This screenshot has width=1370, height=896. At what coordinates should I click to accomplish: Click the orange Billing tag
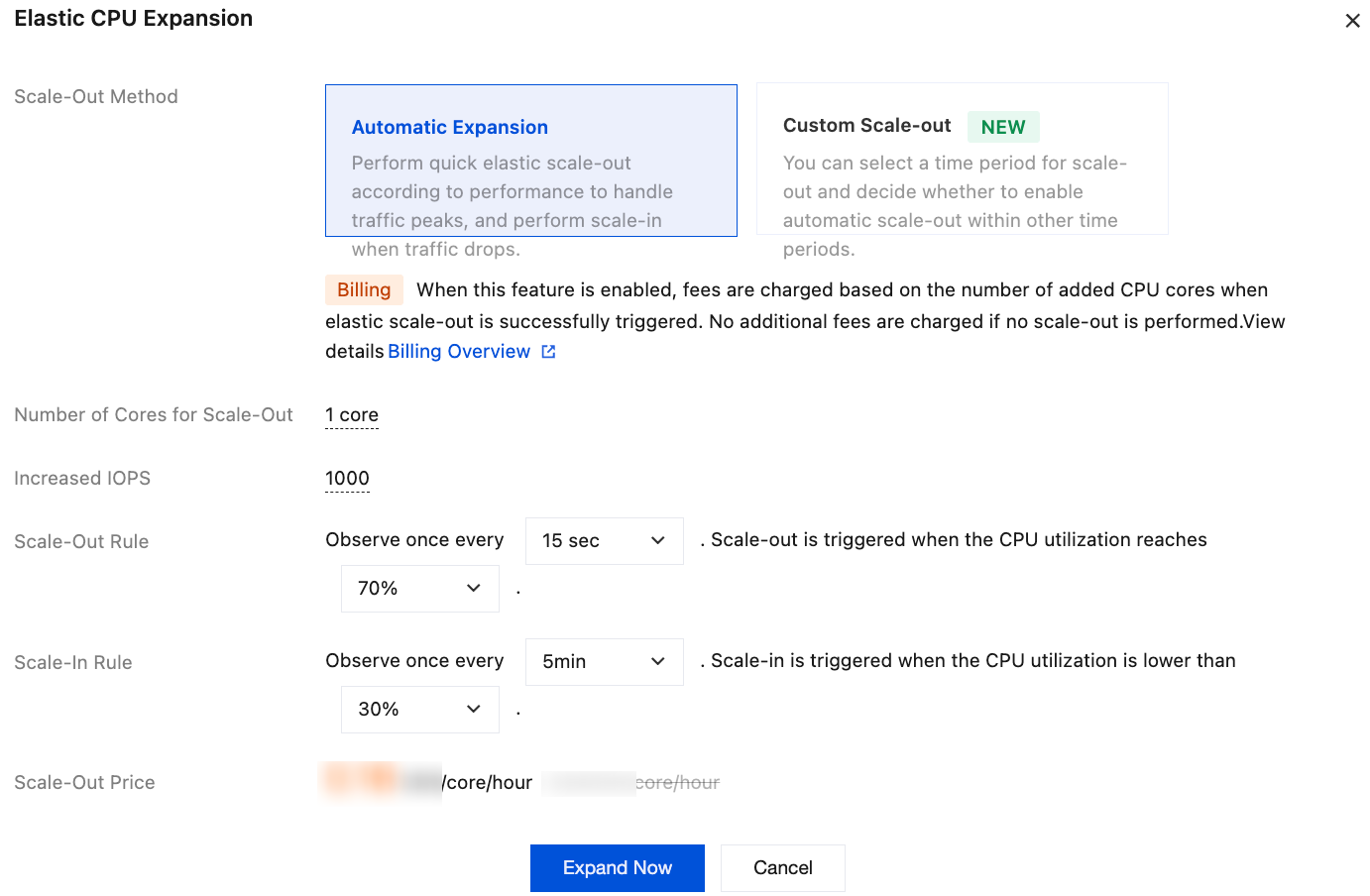point(364,289)
